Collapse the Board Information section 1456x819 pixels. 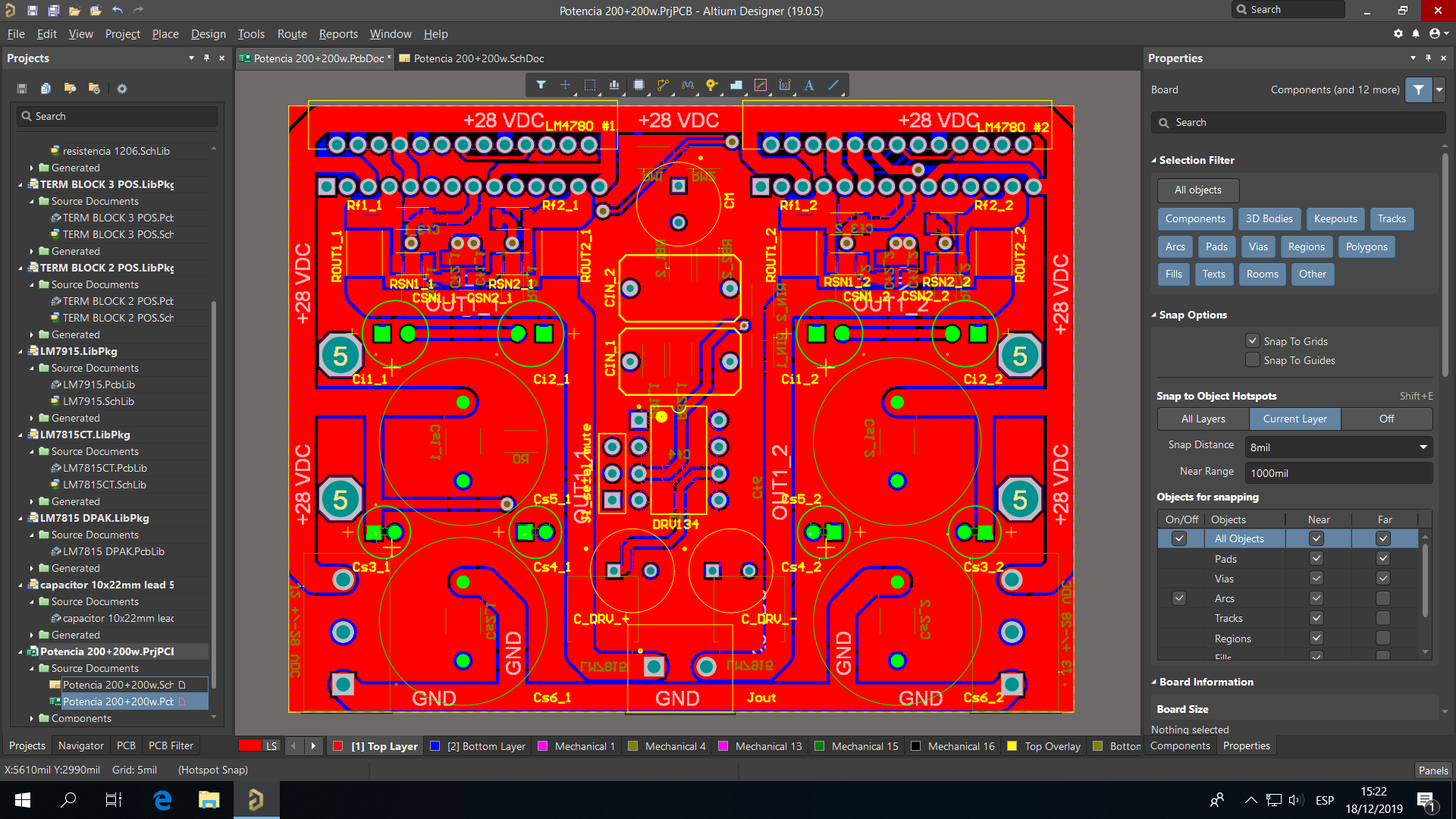tap(1154, 682)
